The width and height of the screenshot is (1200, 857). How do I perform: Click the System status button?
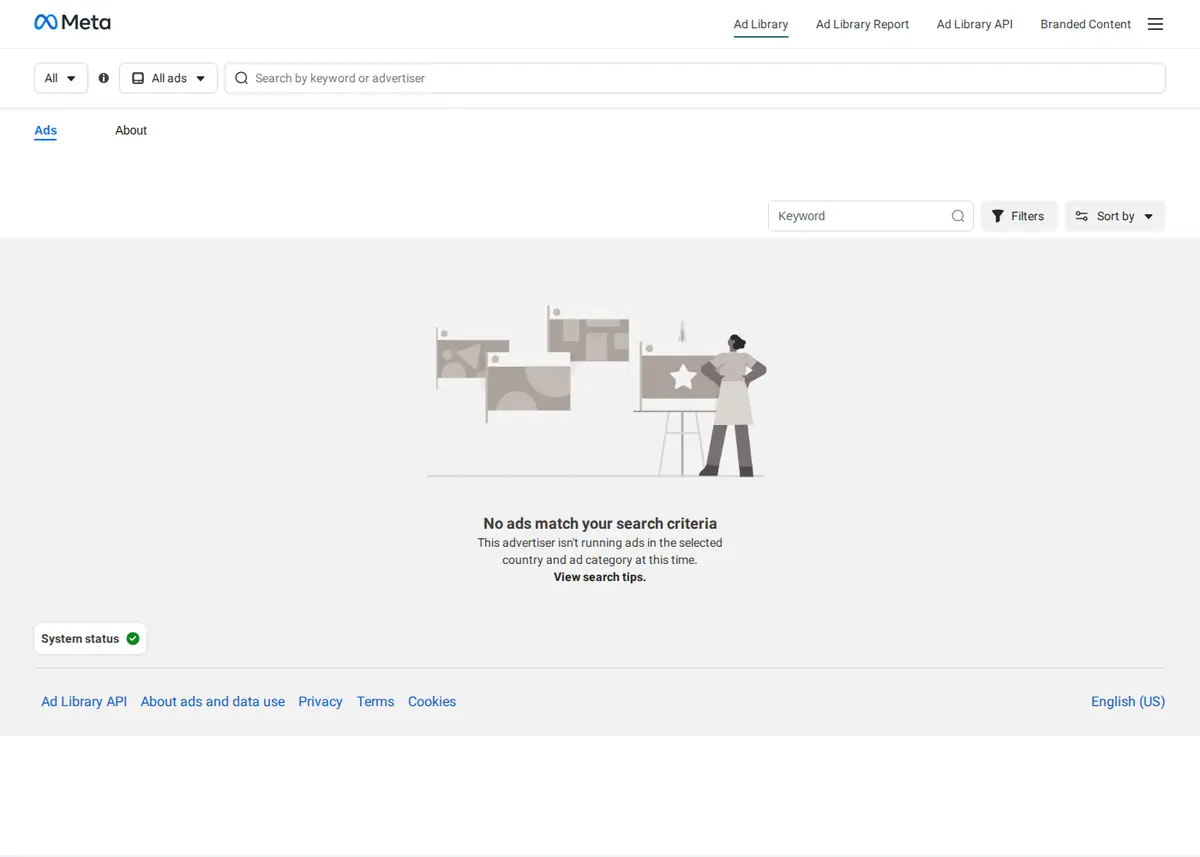coord(90,639)
